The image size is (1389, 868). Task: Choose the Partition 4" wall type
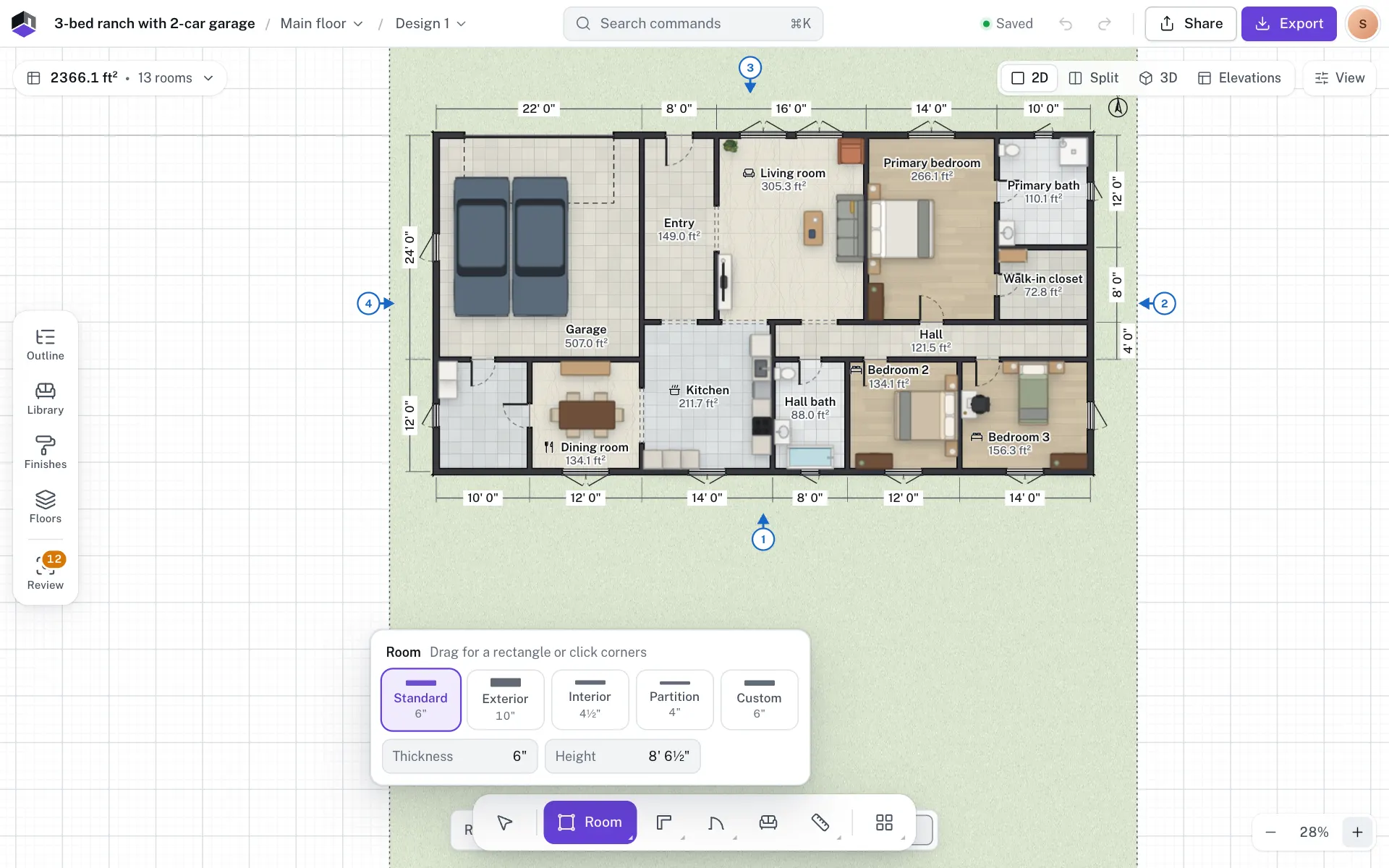click(x=675, y=699)
